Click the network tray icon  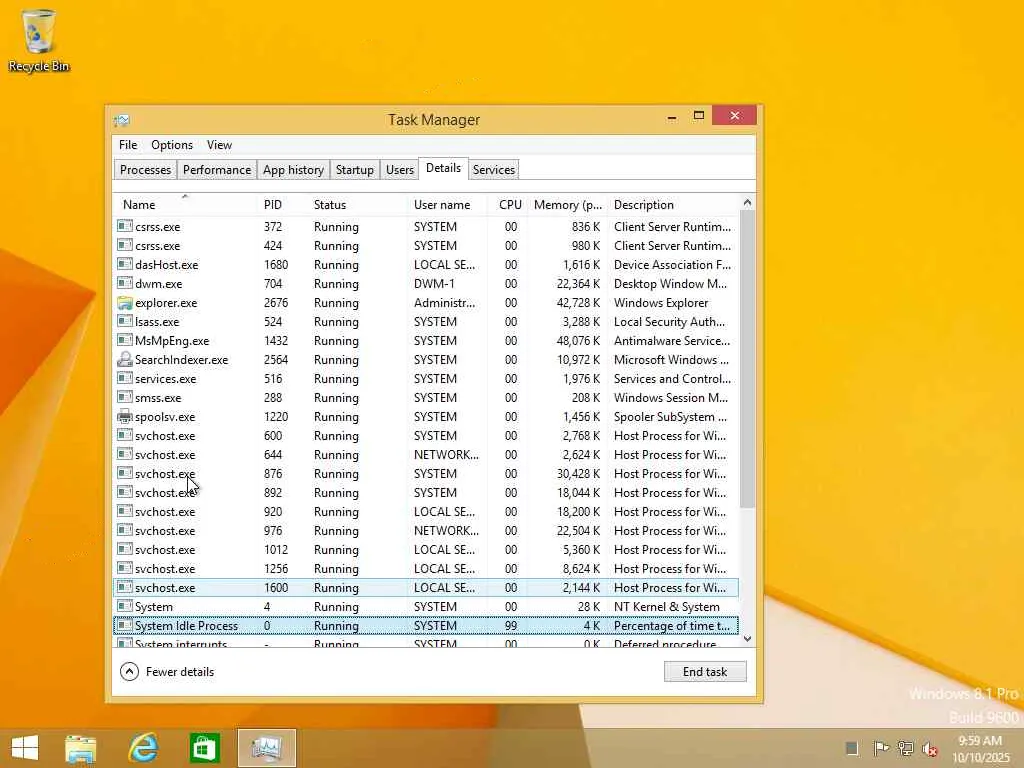tap(905, 748)
